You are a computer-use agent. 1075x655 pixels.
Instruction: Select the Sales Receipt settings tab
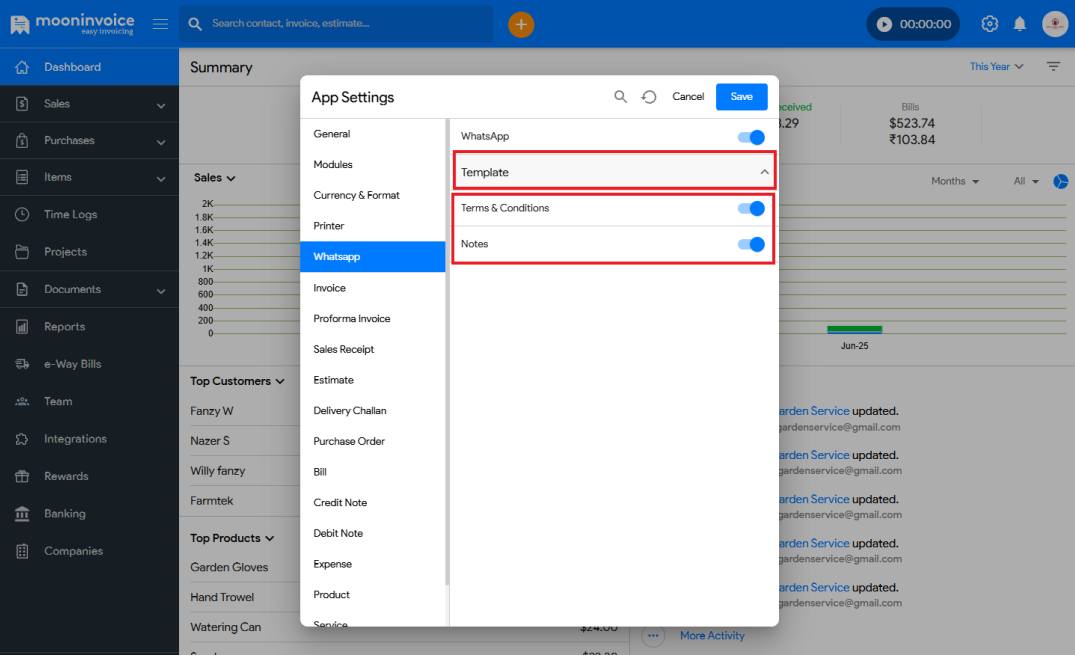pyautogui.click(x=373, y=349)
